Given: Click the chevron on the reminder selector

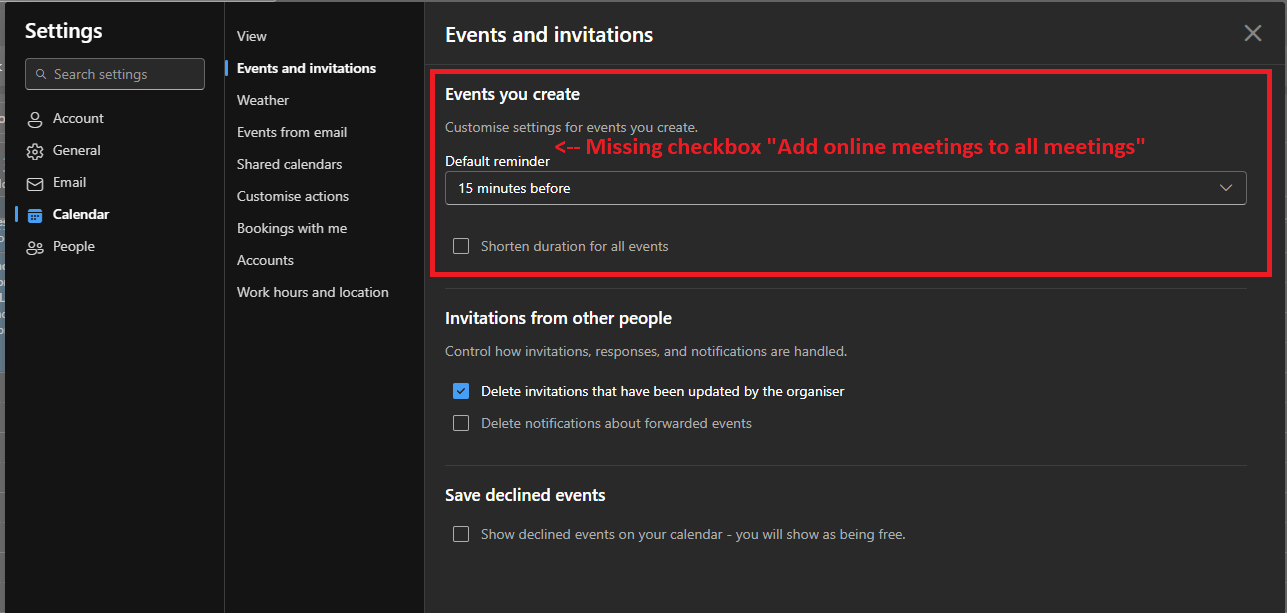Looking at the screenshot, I should tap(1225, 187).
